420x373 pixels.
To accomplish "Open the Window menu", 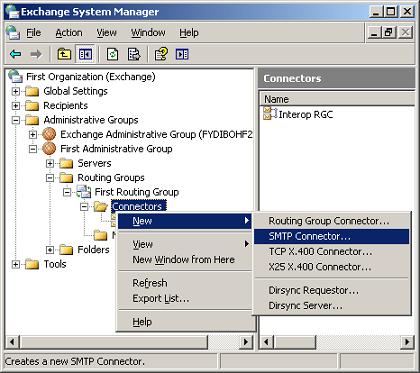I will pyautogui.click(x=148, y=33).
